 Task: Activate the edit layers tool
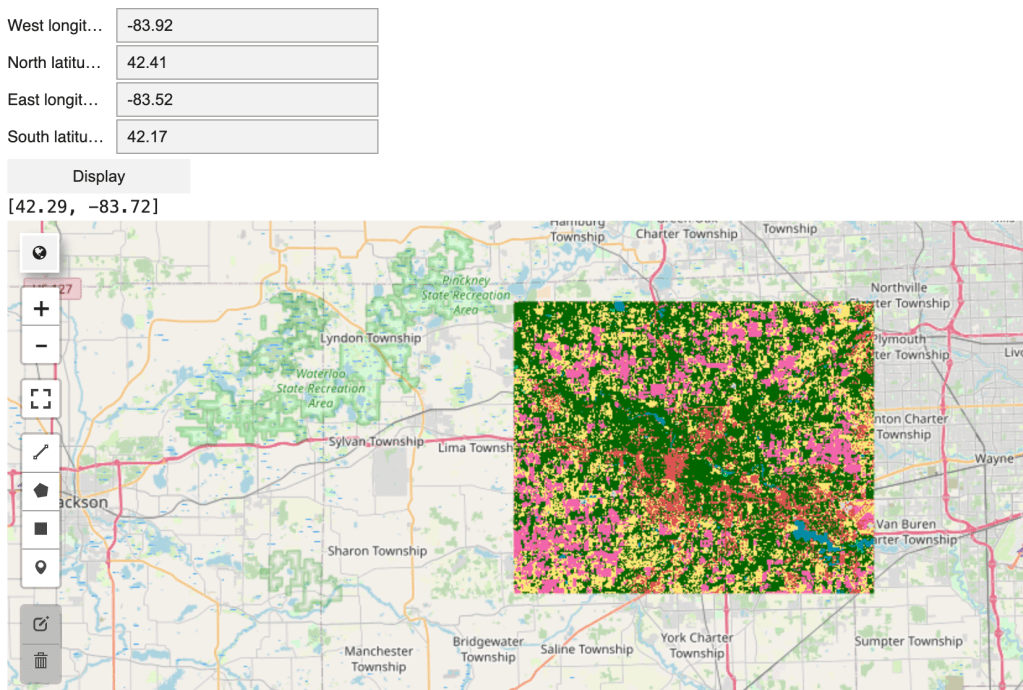[41, 624]
